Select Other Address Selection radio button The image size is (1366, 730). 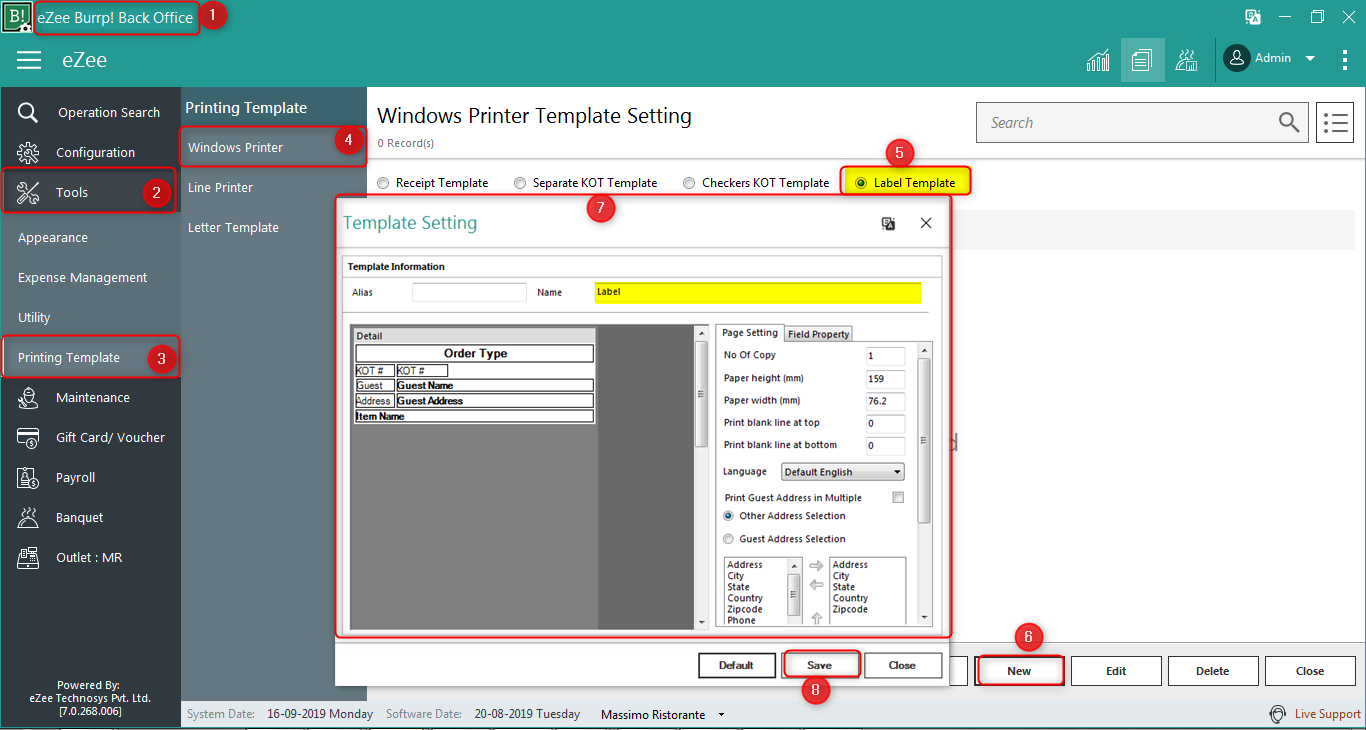tap(728, 516)
